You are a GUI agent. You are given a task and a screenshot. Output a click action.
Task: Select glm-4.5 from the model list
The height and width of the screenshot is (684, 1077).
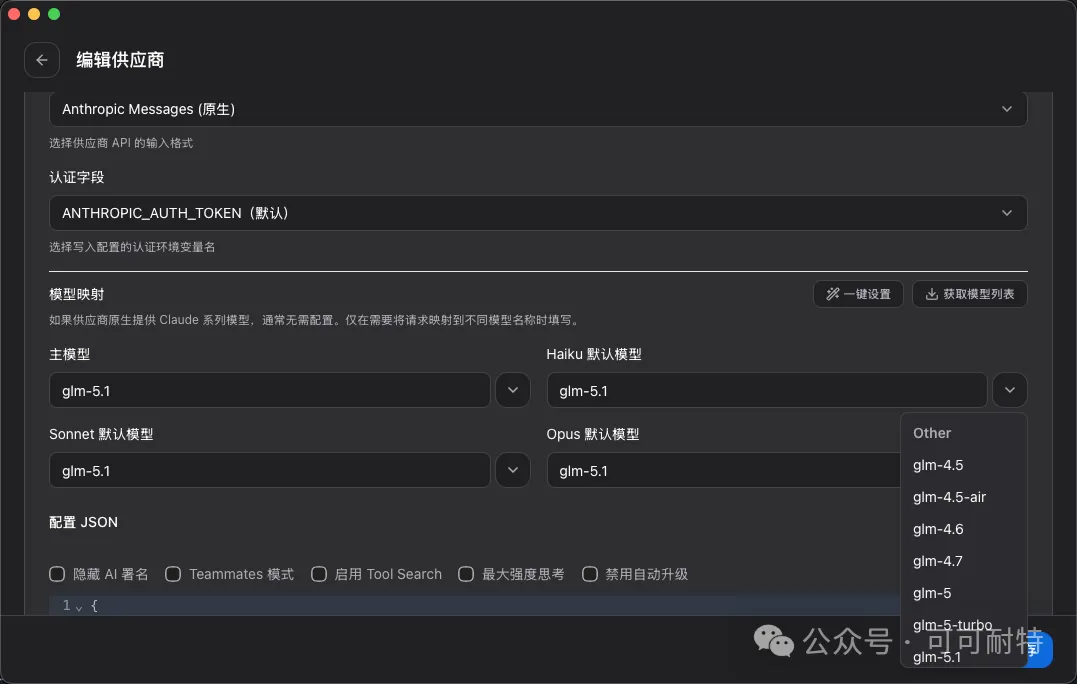point(963,465)
